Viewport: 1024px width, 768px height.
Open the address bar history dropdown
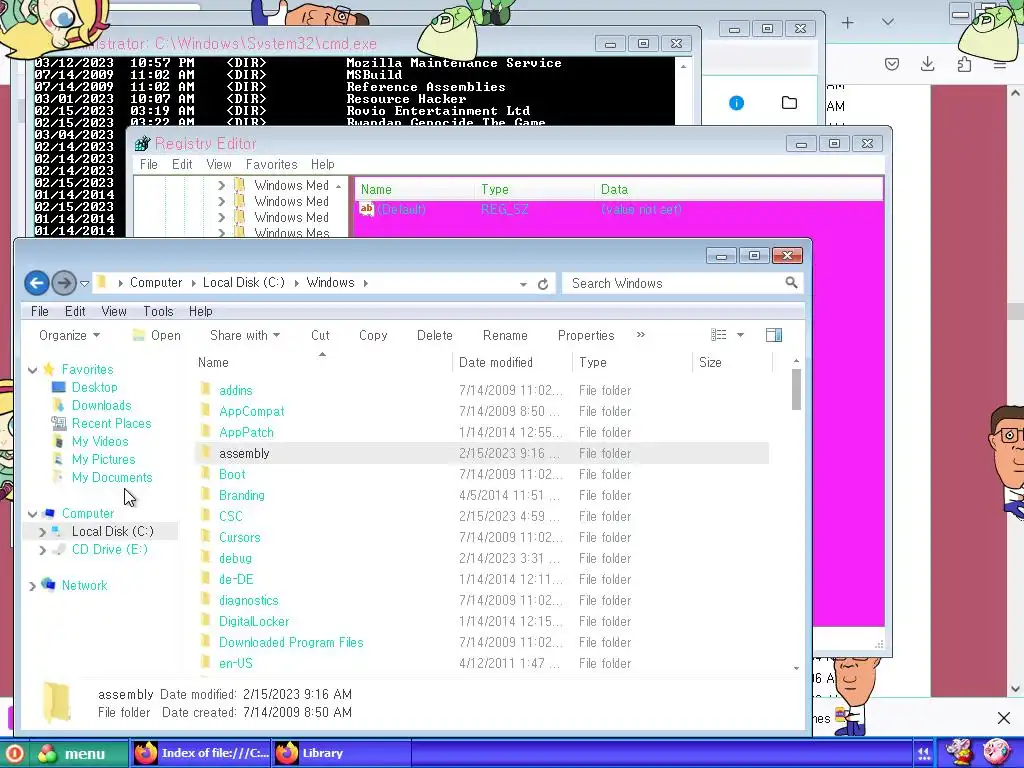(x=523, y=284)
